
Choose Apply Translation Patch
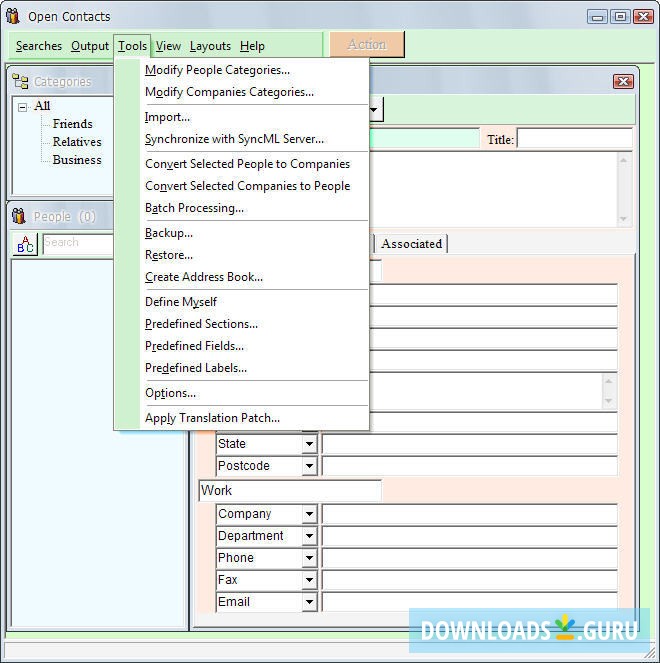click(254, 418)
